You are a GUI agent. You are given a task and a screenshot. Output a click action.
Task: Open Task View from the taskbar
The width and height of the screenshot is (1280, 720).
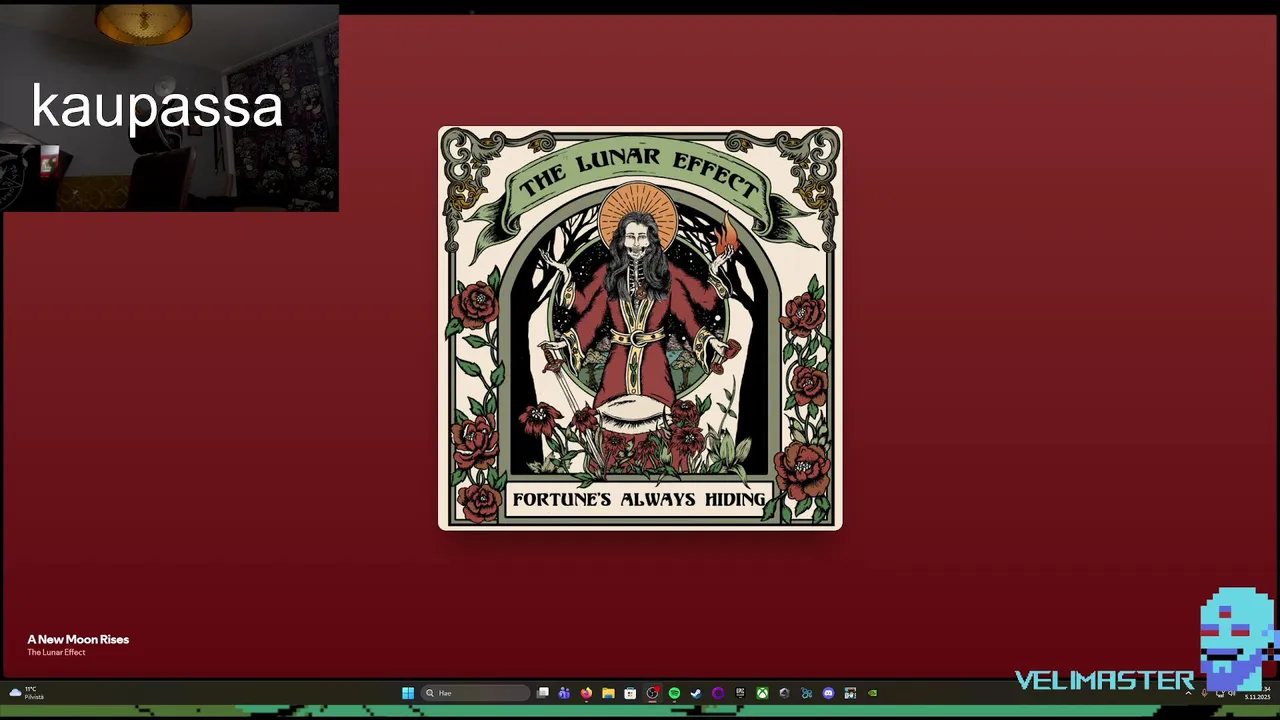[542, 693]
